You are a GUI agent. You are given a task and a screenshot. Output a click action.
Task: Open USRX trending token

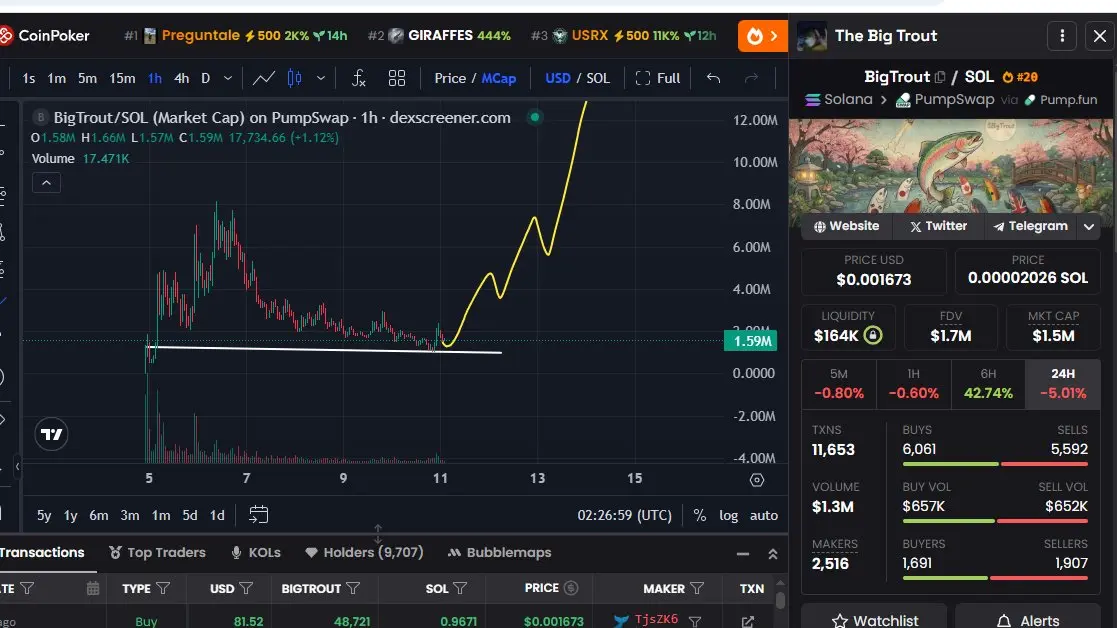click(x=623, y=36)
